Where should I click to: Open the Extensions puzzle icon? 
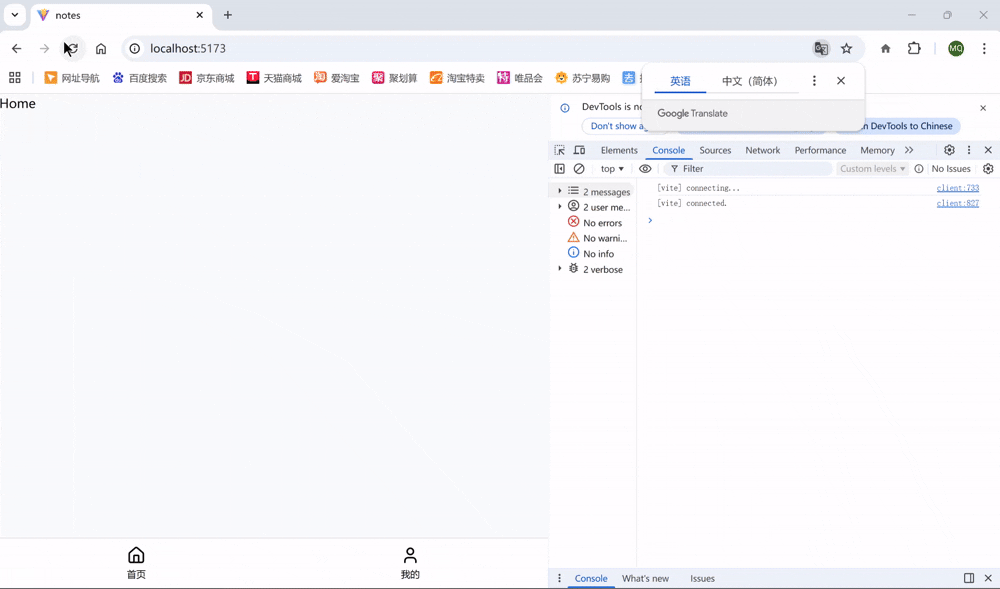tap(914, 48)
